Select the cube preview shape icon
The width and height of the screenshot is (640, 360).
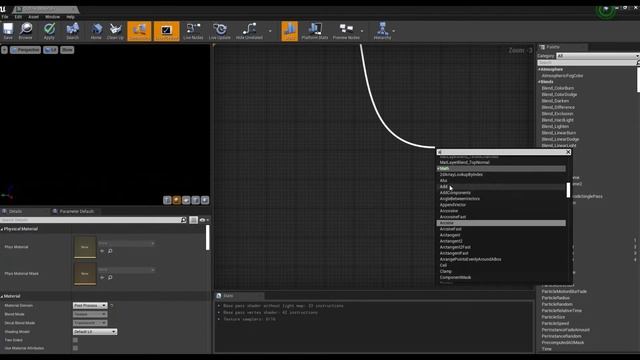(196, 200)
